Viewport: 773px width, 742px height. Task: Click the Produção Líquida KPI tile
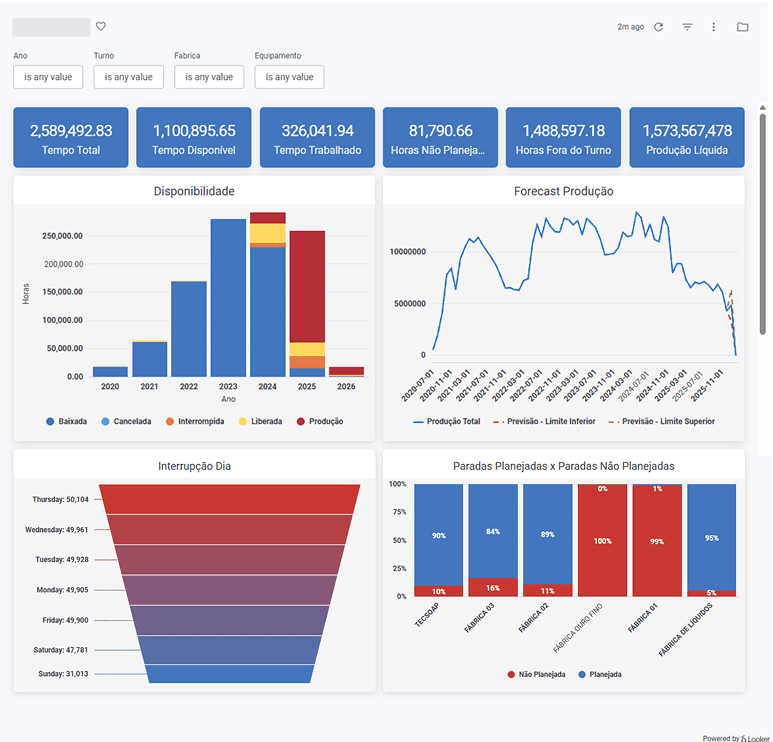687,138
